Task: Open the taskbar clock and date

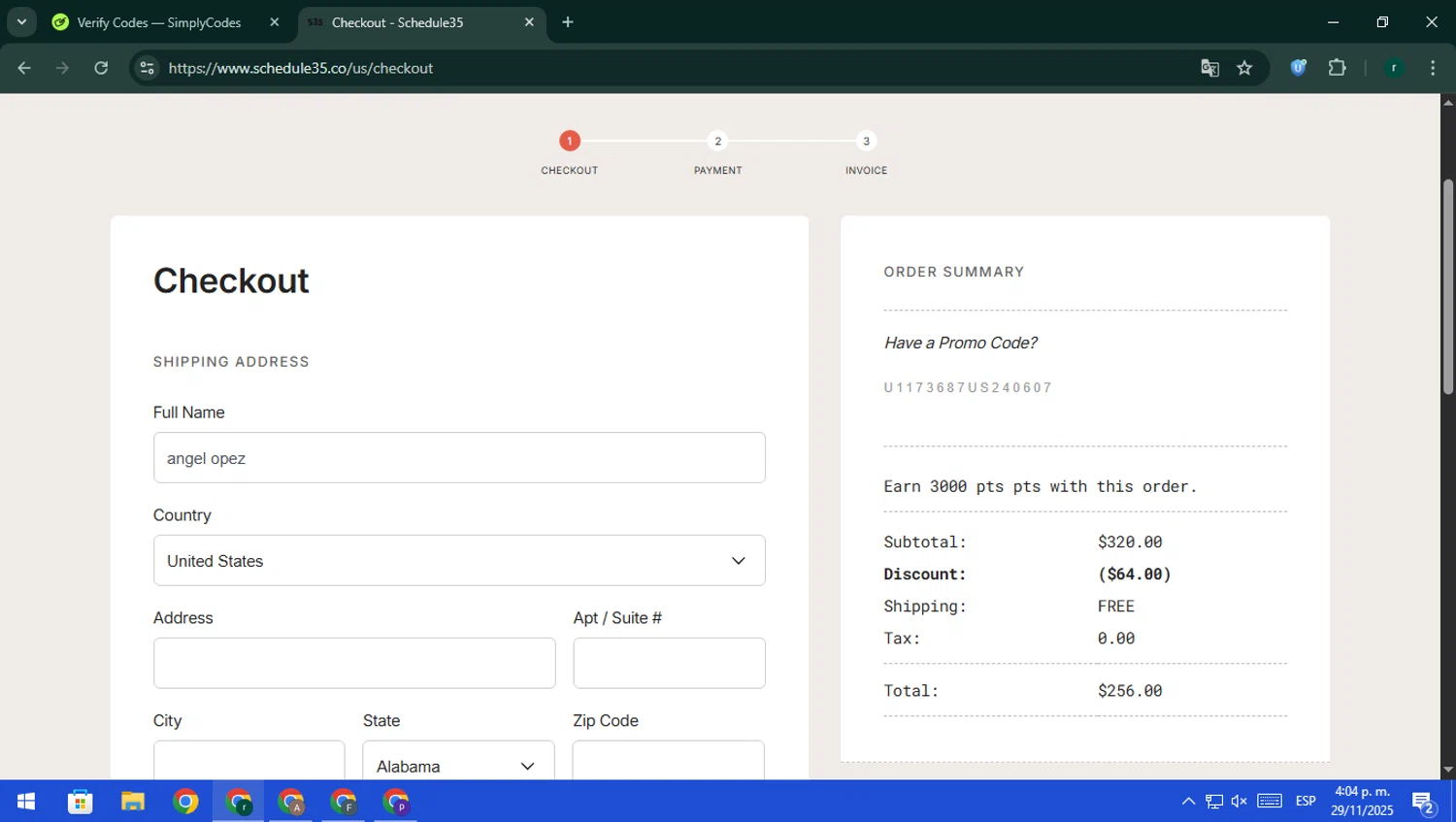Action: click(x=1362, y=802)
